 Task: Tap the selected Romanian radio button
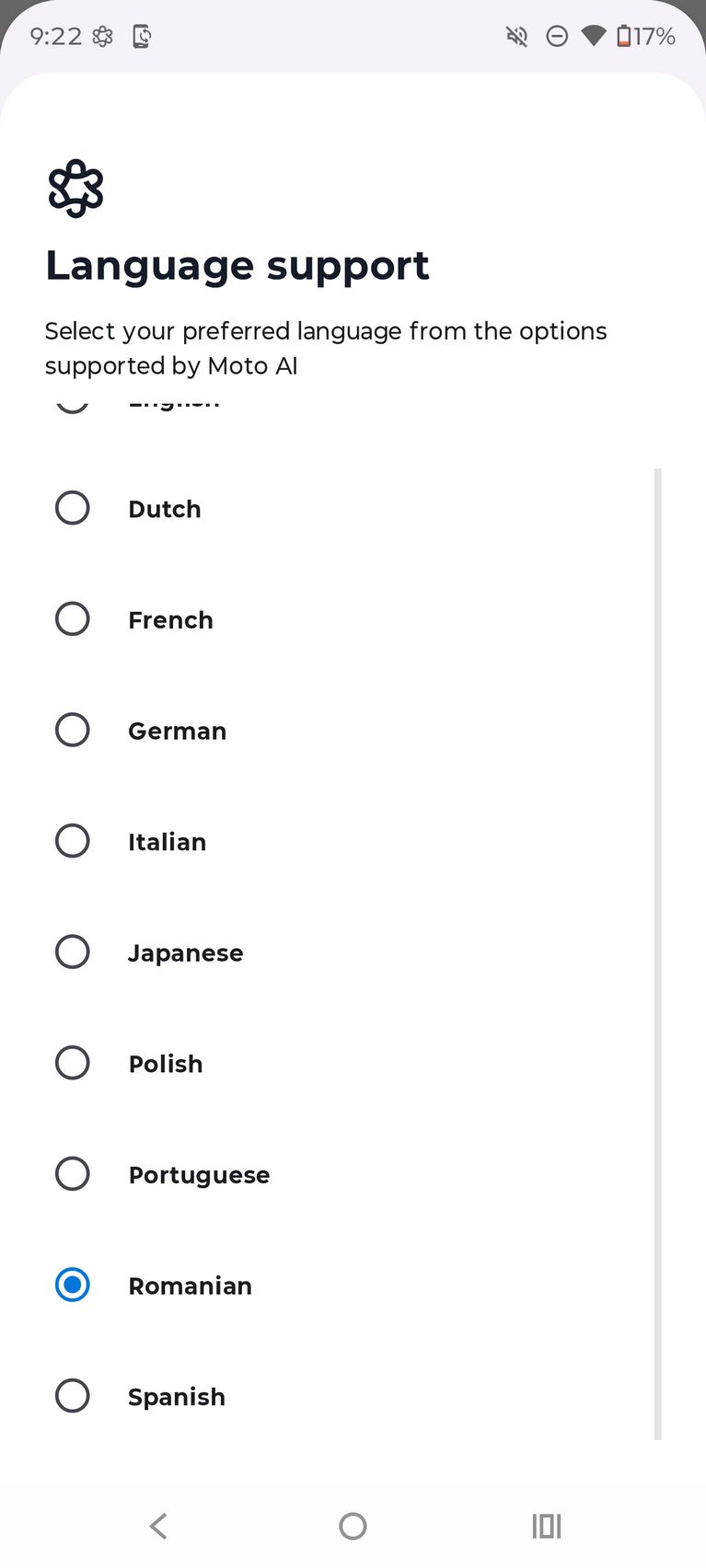(x=73, y=1285)
